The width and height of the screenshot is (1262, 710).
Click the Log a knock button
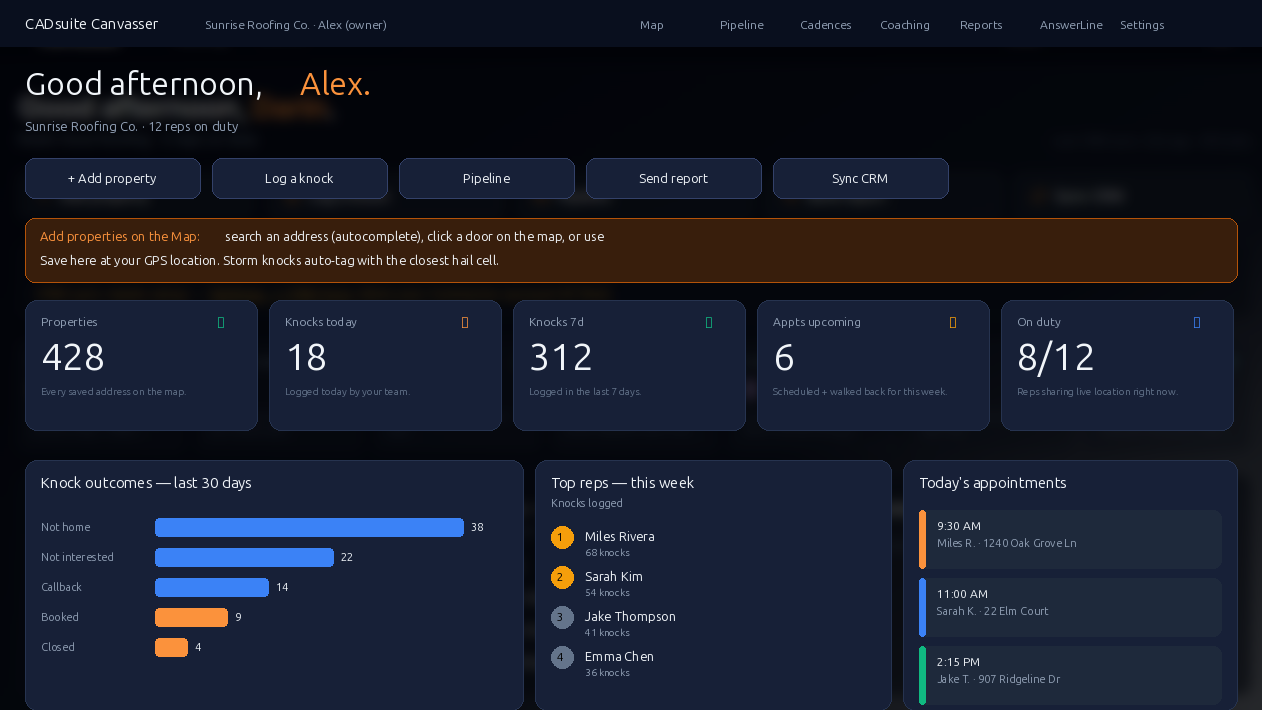click(300, 178)
